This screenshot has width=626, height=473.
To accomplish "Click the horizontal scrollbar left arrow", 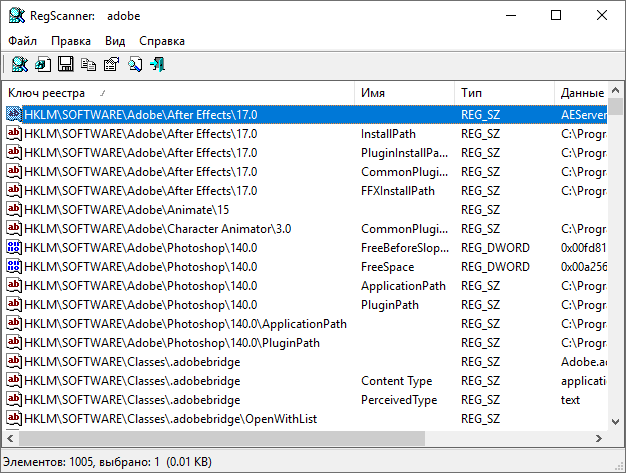I will (x=10, y=438).
